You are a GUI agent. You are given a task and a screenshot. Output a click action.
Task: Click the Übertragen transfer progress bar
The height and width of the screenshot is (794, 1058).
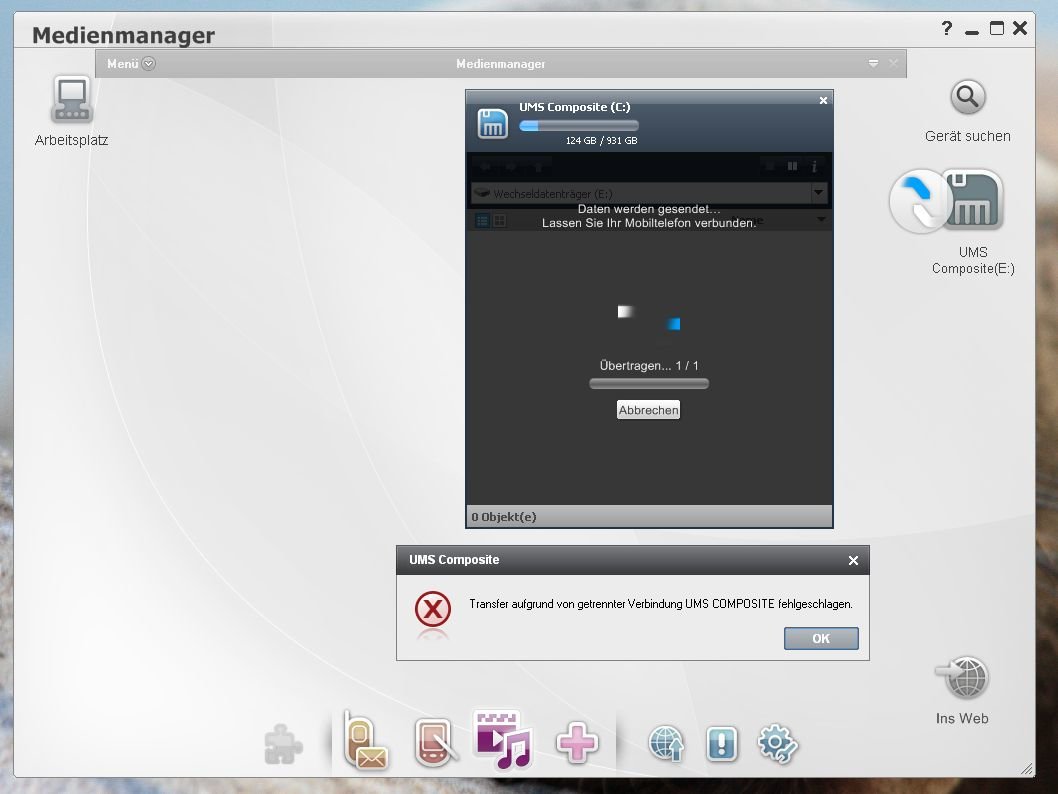[x=649, y=384]
